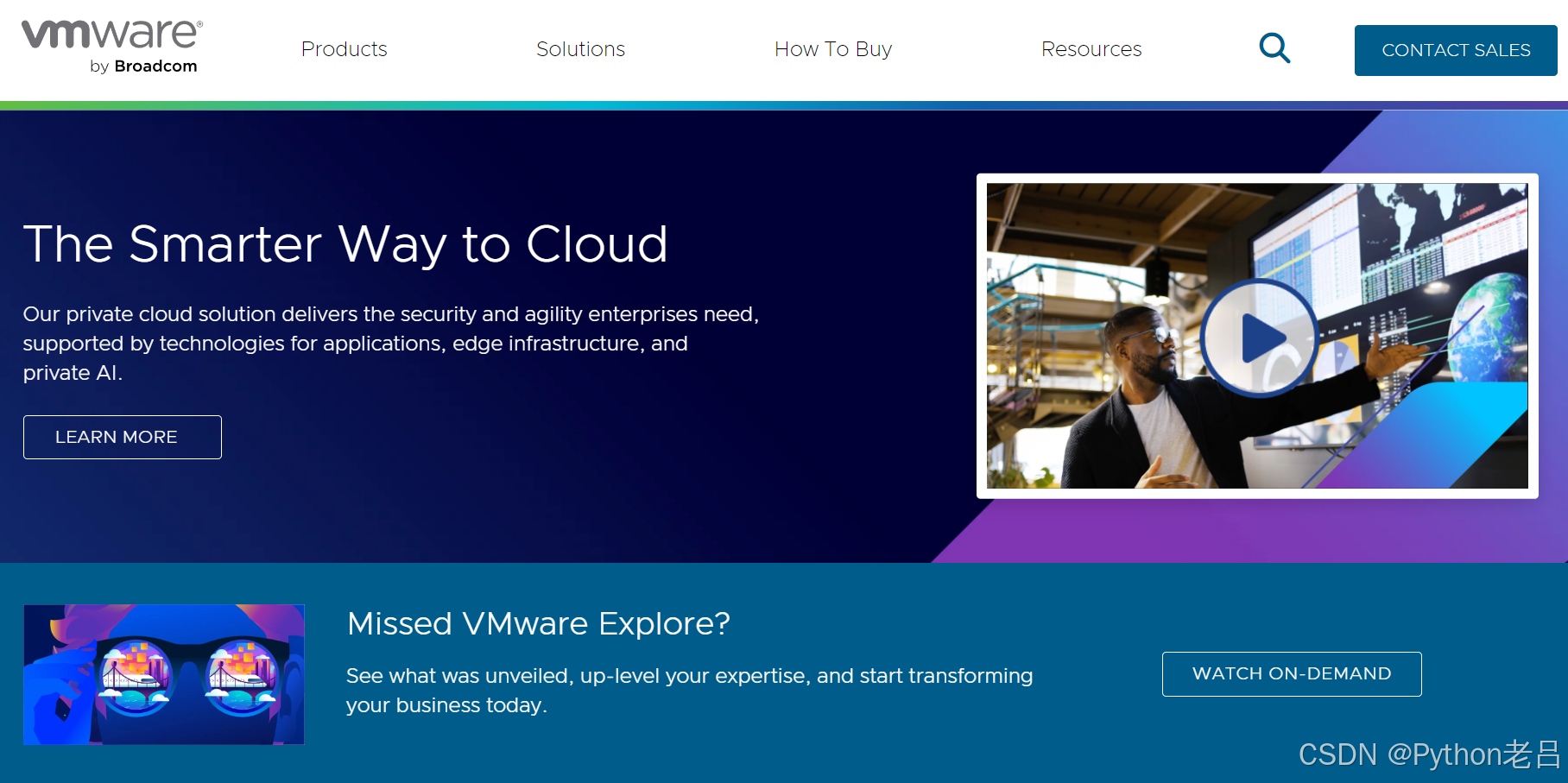Viewport: 1568px width, 783px height.
Task: Open the Resources menu
Action: tap(1091, 49)
